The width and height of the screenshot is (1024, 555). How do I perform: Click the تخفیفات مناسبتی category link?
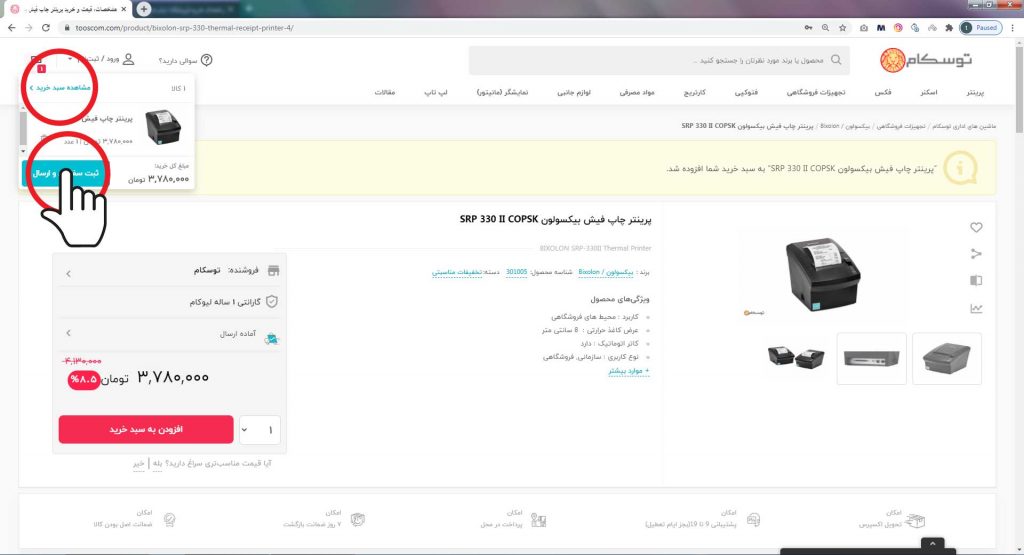(x=456, y=272)
